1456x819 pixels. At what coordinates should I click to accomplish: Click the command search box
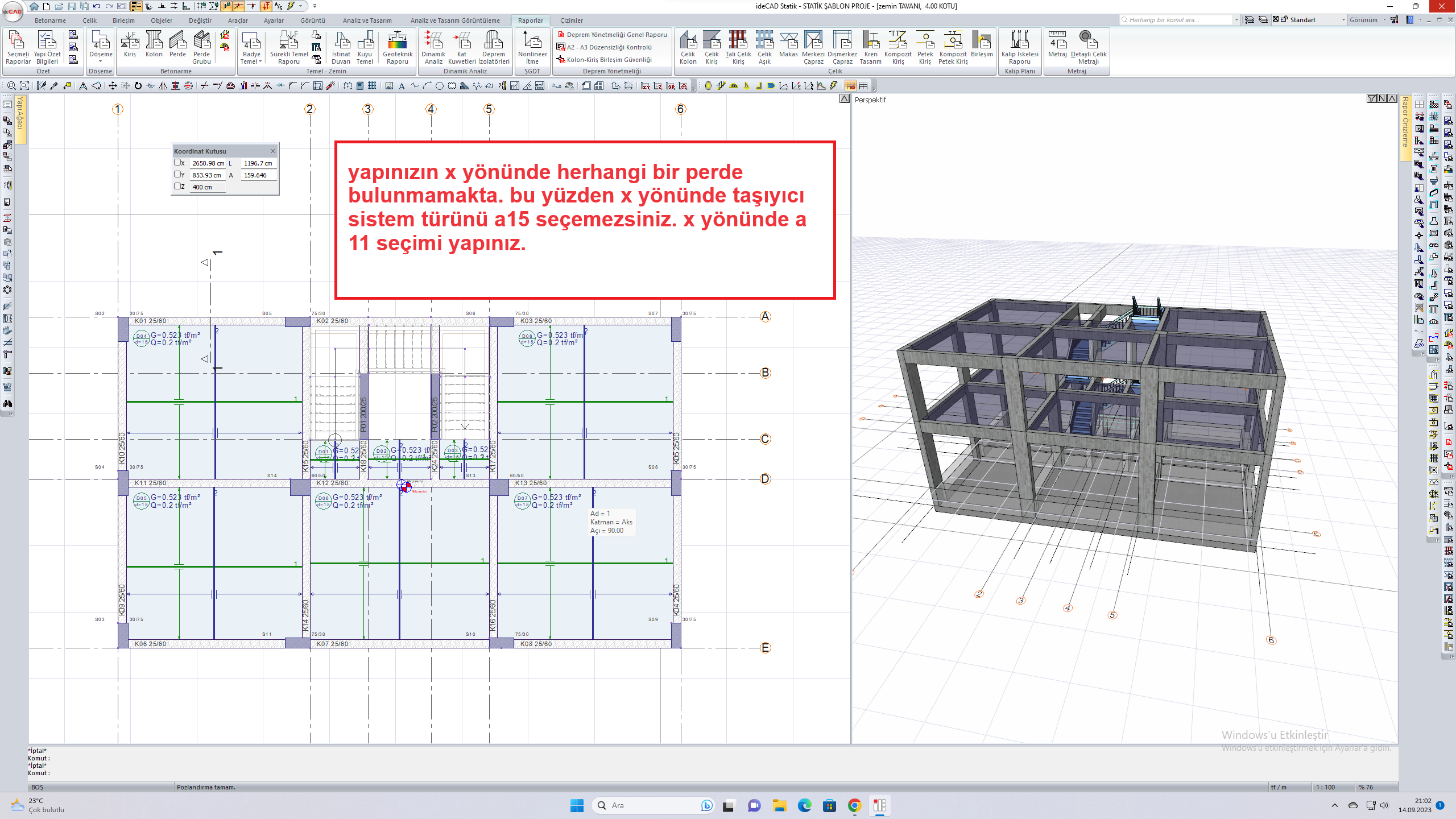pos(1175,20)
